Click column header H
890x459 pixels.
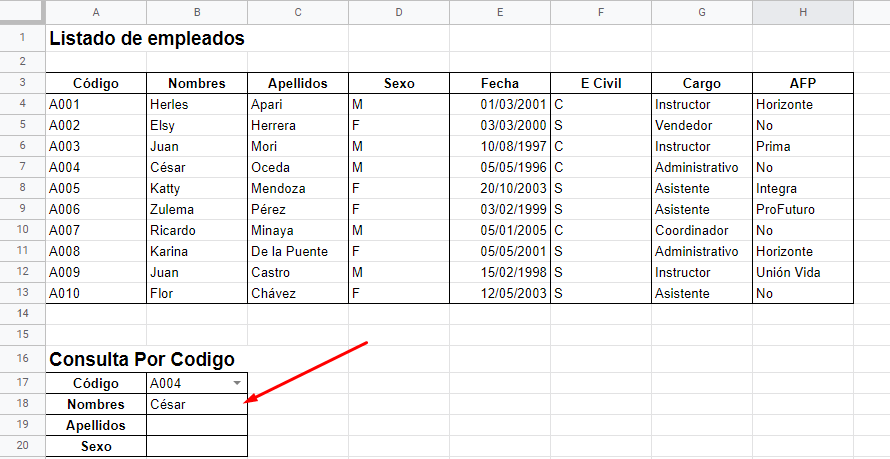[x=803, y=12]
